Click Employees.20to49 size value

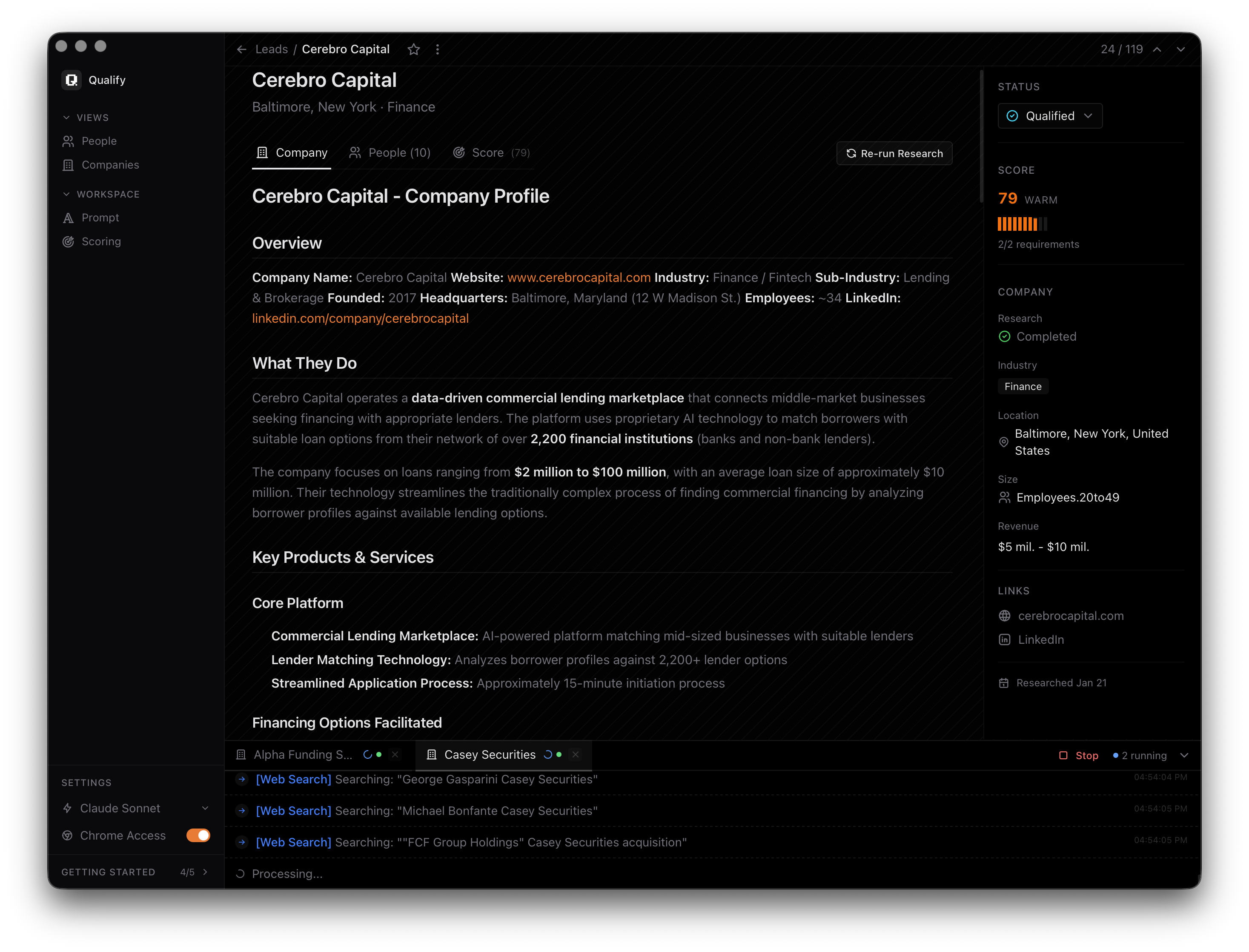1067,498
